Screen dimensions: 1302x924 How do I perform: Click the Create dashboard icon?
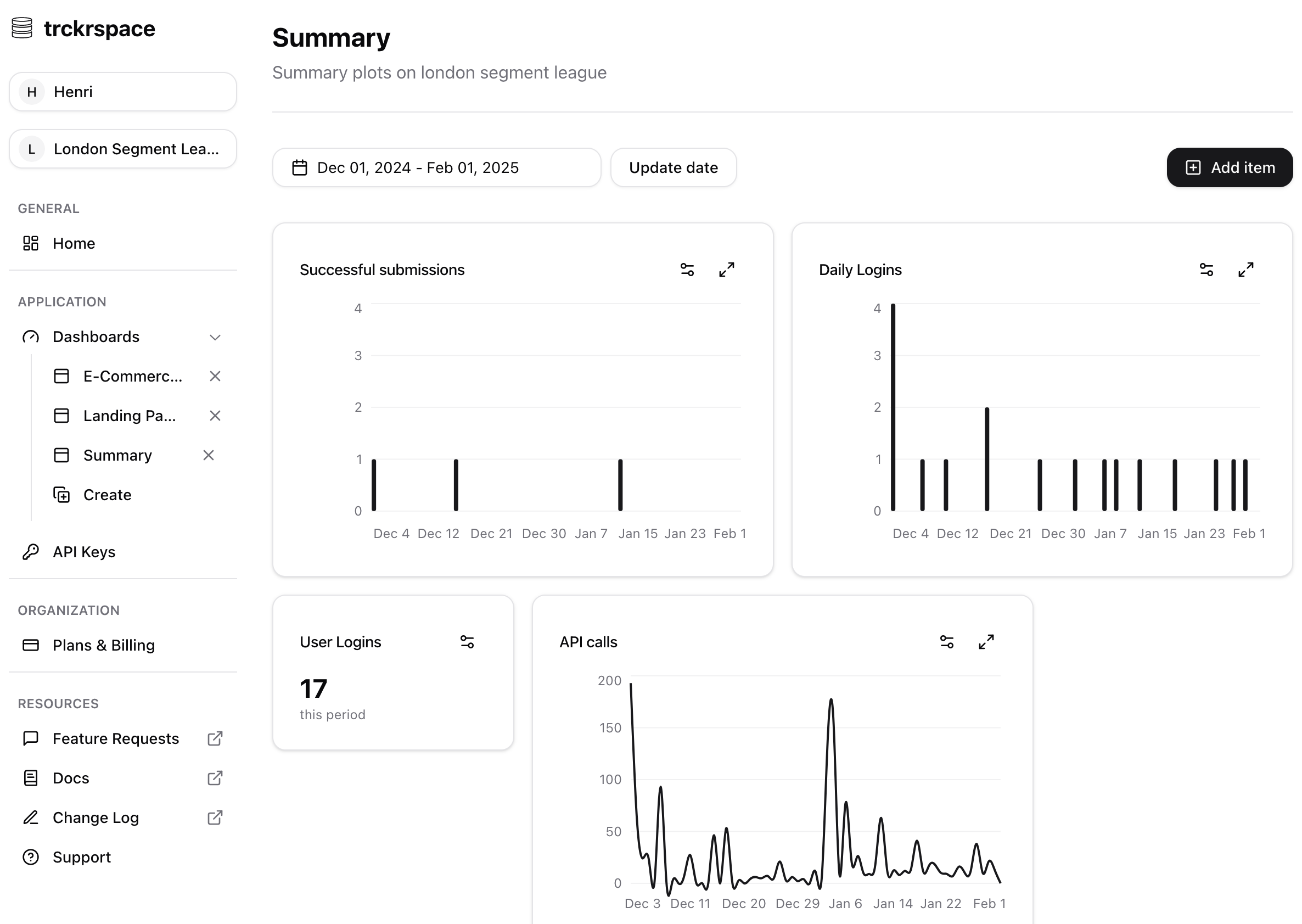pyautogui.click(x=61, y=495)
